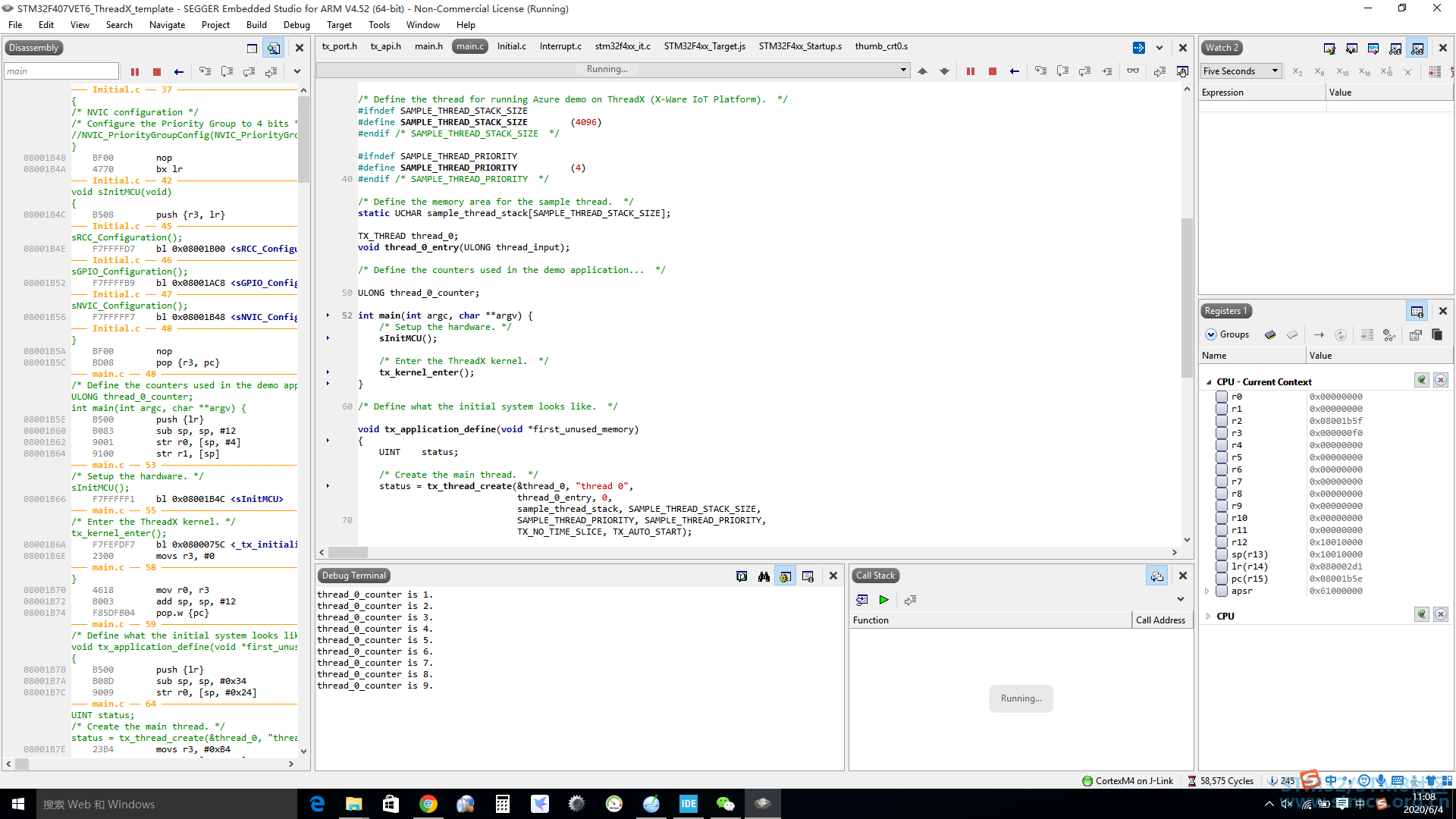Image resolution: width=1456 pixels, height=819 pixels.
Task: Expand the apsr register node
Action: (1207, 591)
